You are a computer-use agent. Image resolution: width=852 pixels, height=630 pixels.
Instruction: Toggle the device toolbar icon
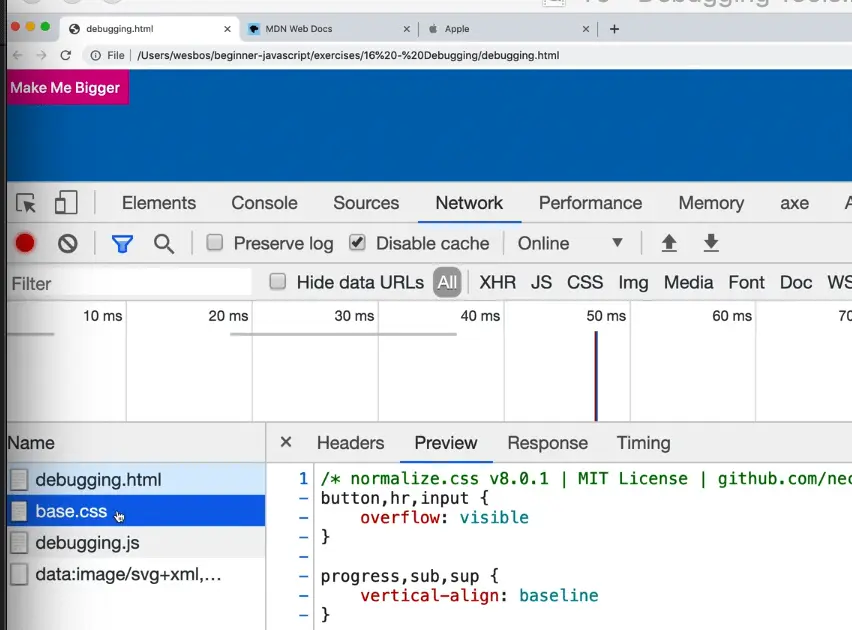[66, 203]
